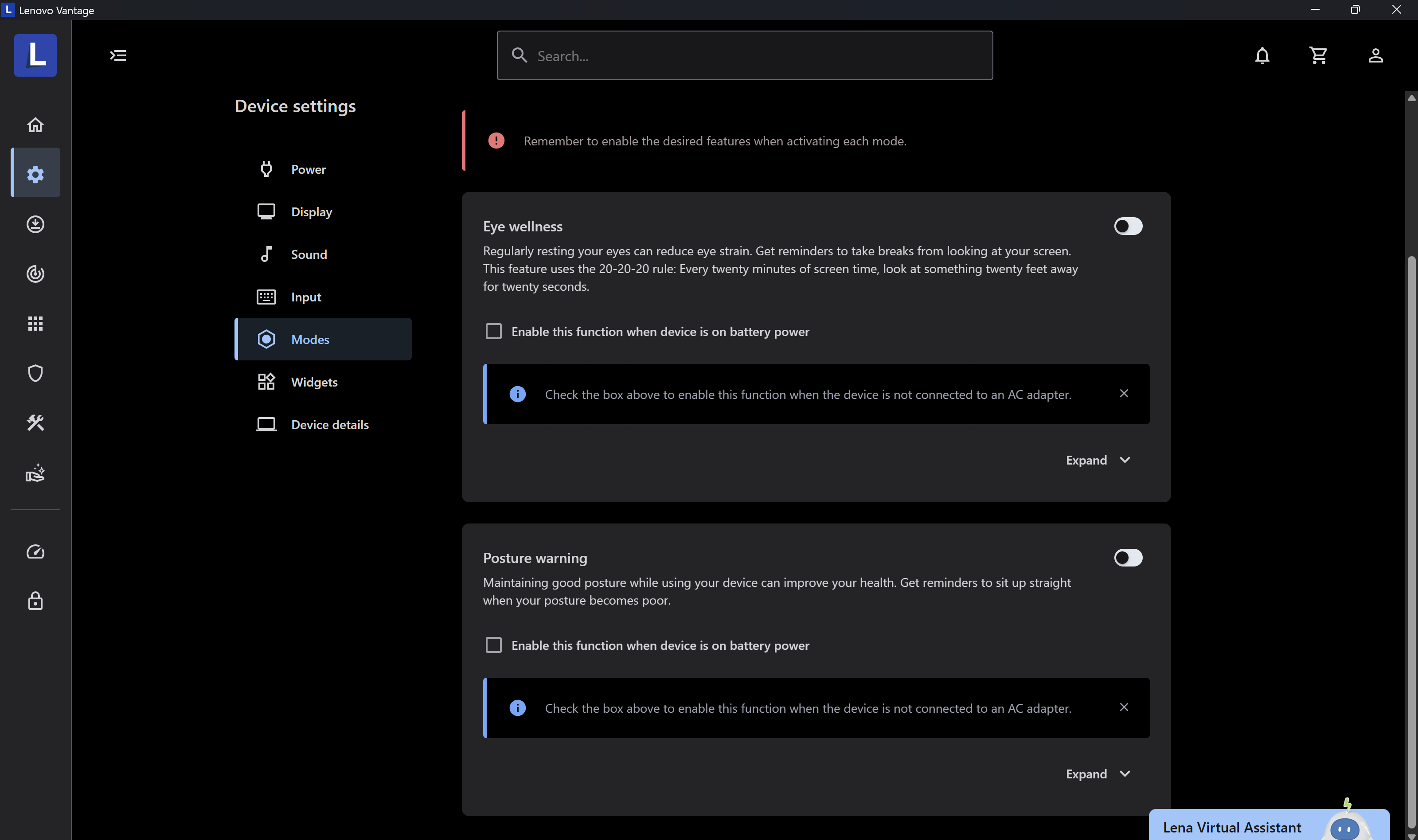This screenshot has height=840, width=1418.
Task: Check Posture warning battery power checkbox
Action: 493,645
